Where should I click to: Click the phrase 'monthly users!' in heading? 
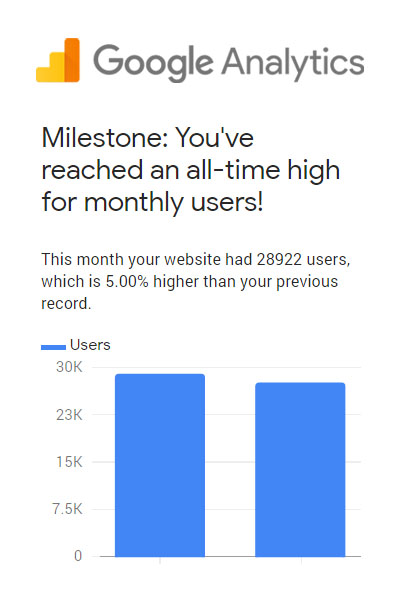click(173, 202)
